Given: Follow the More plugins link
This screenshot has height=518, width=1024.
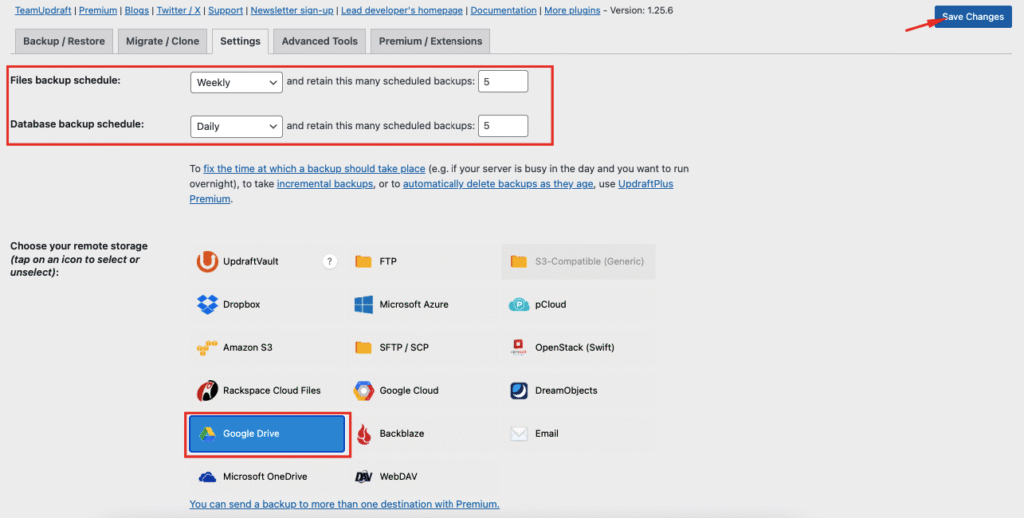Looking at the screenshot, I should (572, 10).
